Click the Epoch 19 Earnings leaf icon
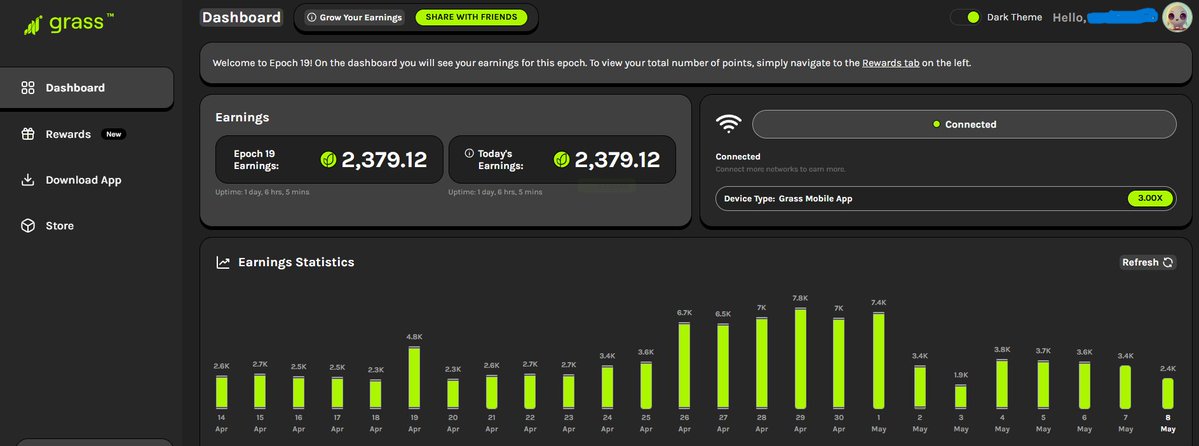This screenshot has height=446, width=1199. pos(328,159)
